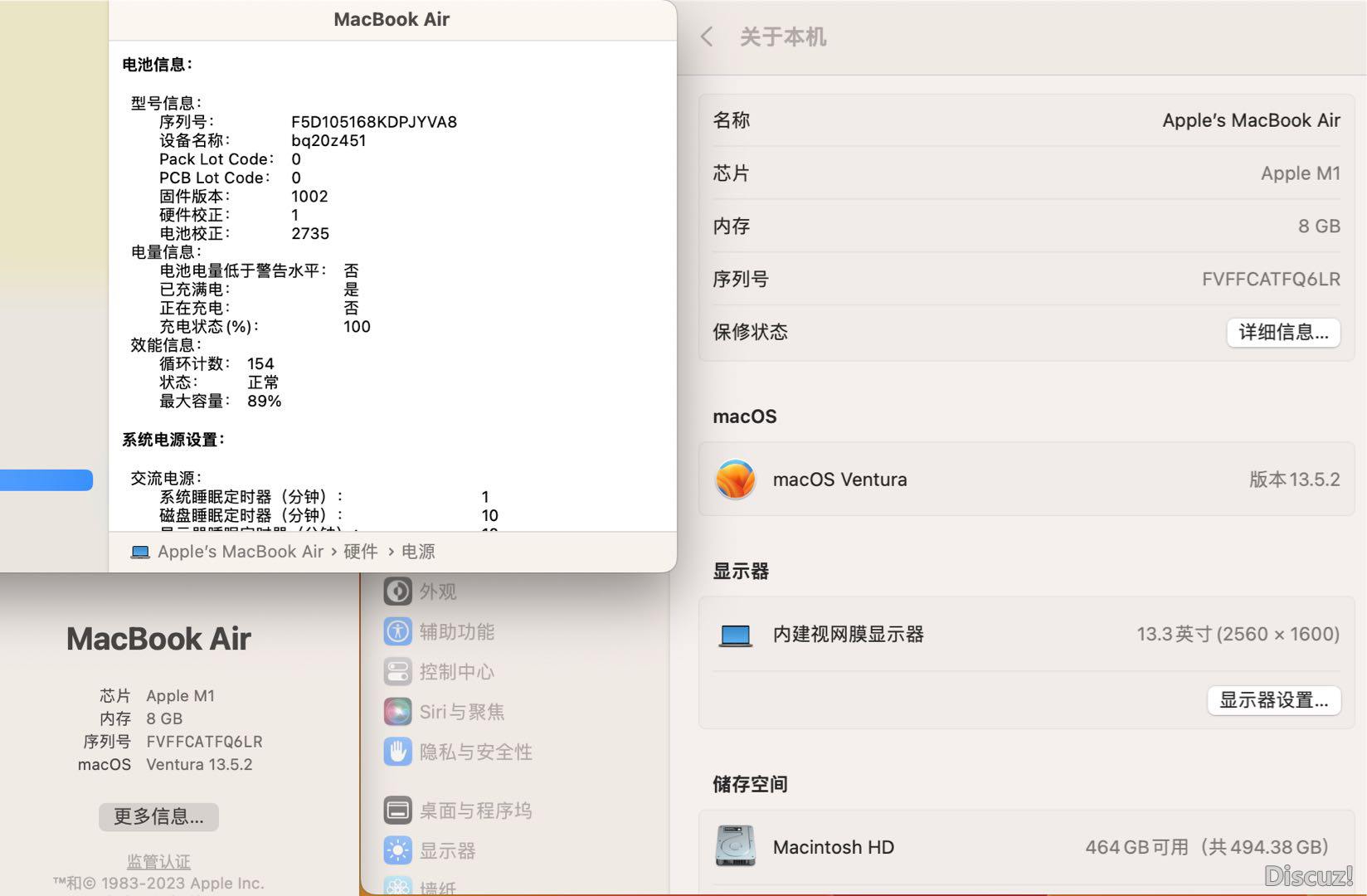Screen dimensions: 1367x896
Task: Click the 内建视网膜显示器 label
Action: click(849, 635)
